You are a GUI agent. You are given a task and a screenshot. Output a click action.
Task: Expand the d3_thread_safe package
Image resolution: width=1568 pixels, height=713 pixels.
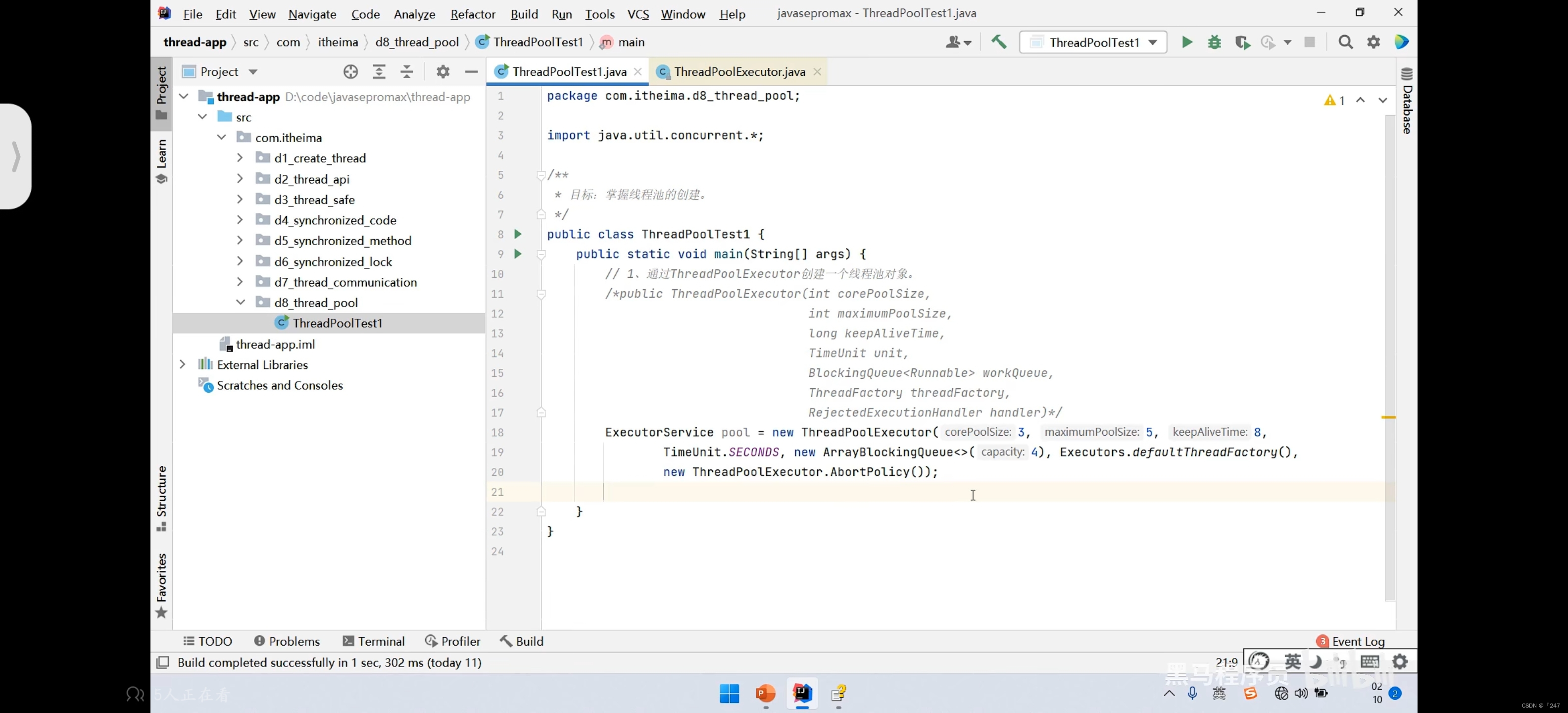point(240,199)
